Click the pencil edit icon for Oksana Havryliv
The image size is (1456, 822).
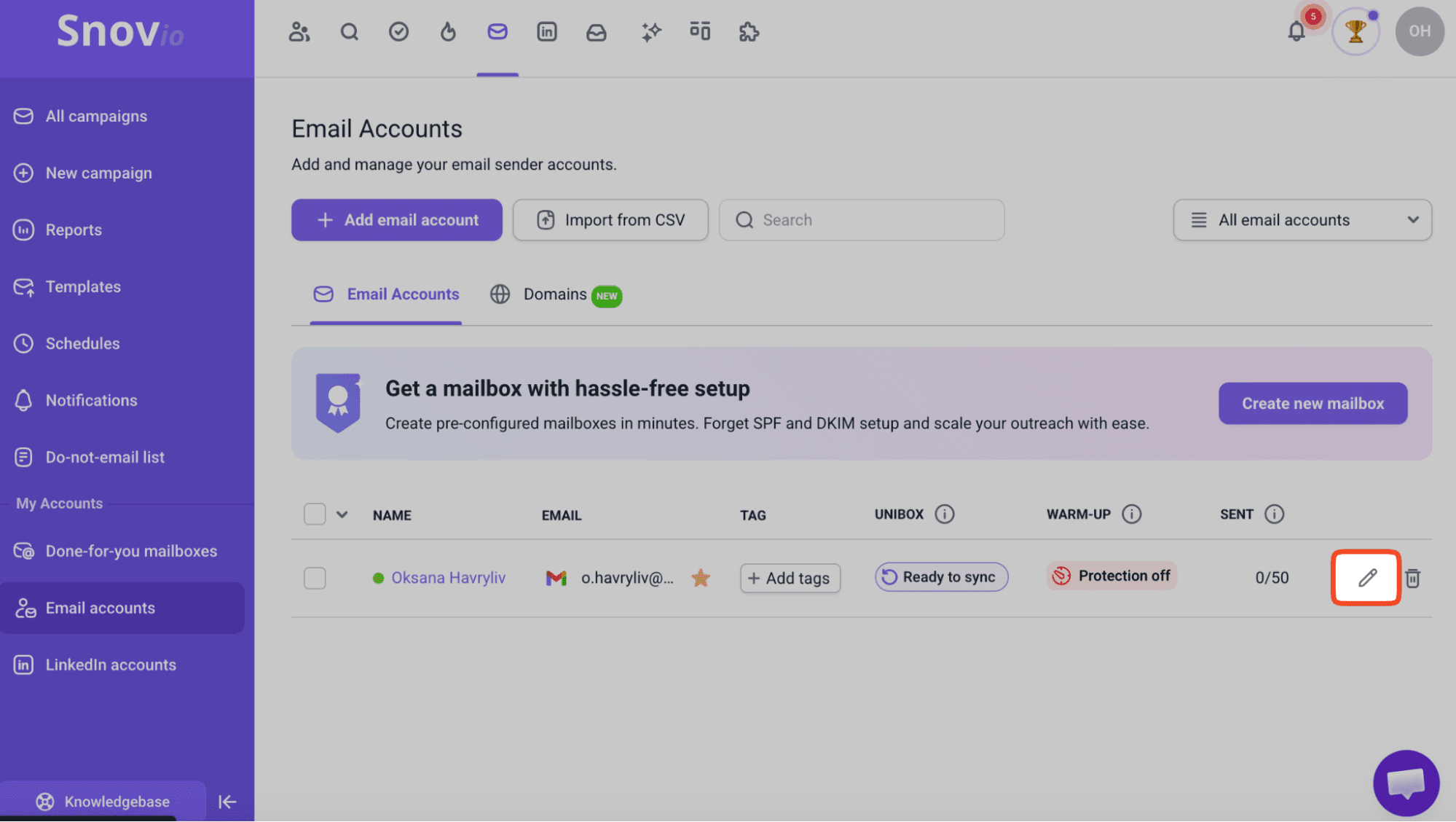[1366, 578]
